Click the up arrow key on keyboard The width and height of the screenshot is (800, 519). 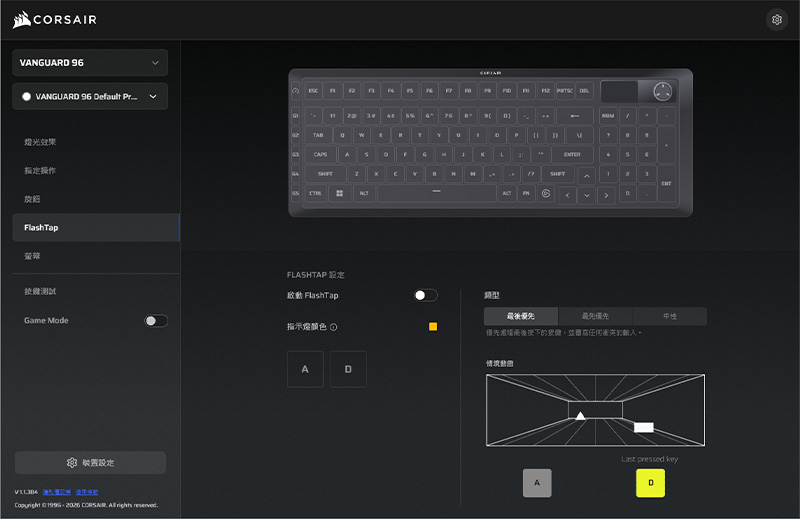coord(587,175)
